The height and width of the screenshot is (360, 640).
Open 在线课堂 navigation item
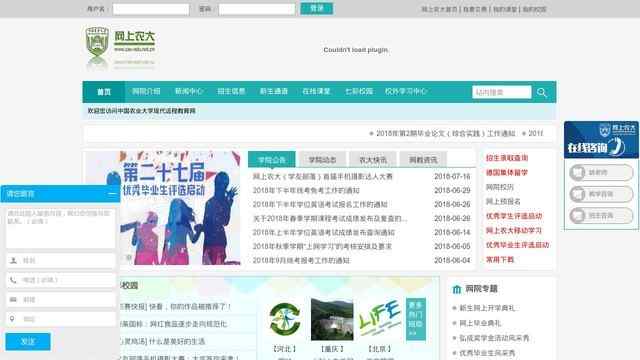[x=316, y=91]
